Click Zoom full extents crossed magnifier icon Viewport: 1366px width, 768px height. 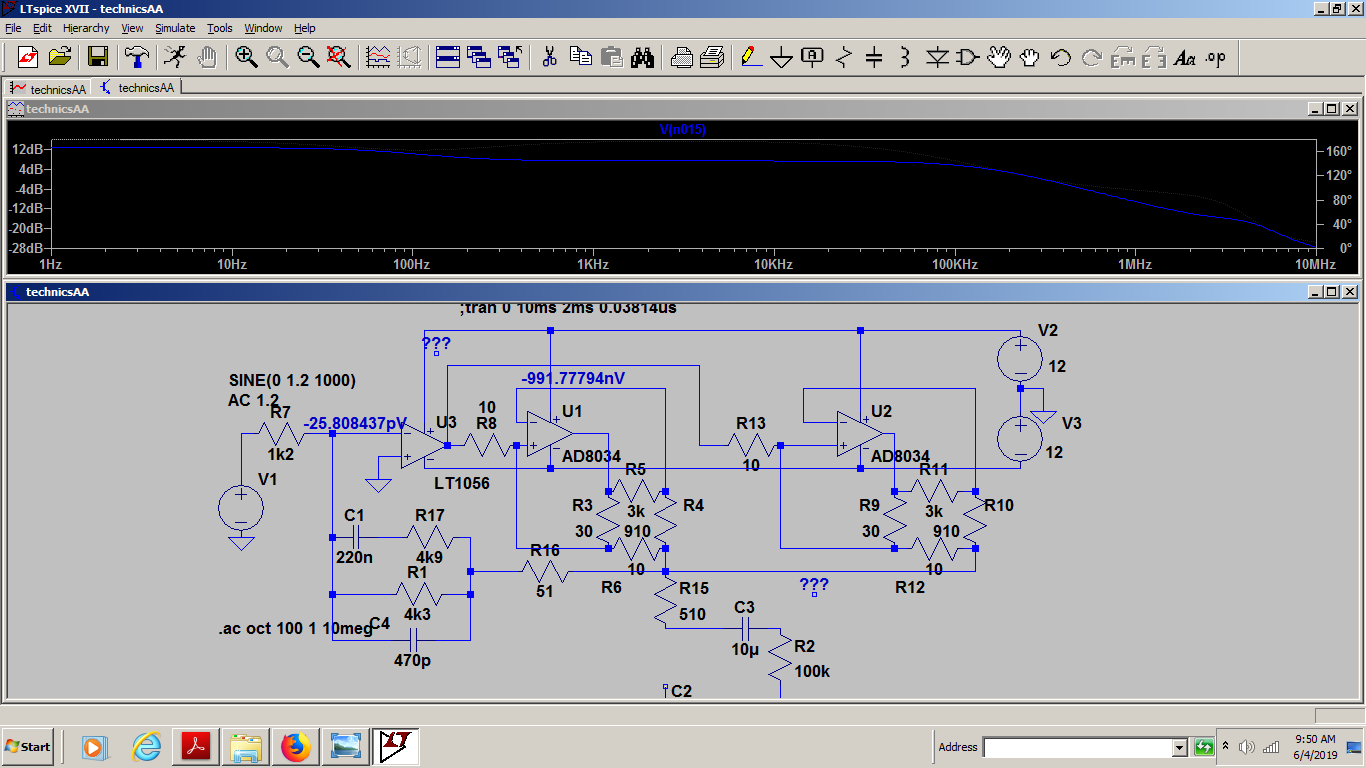point(339,56)
